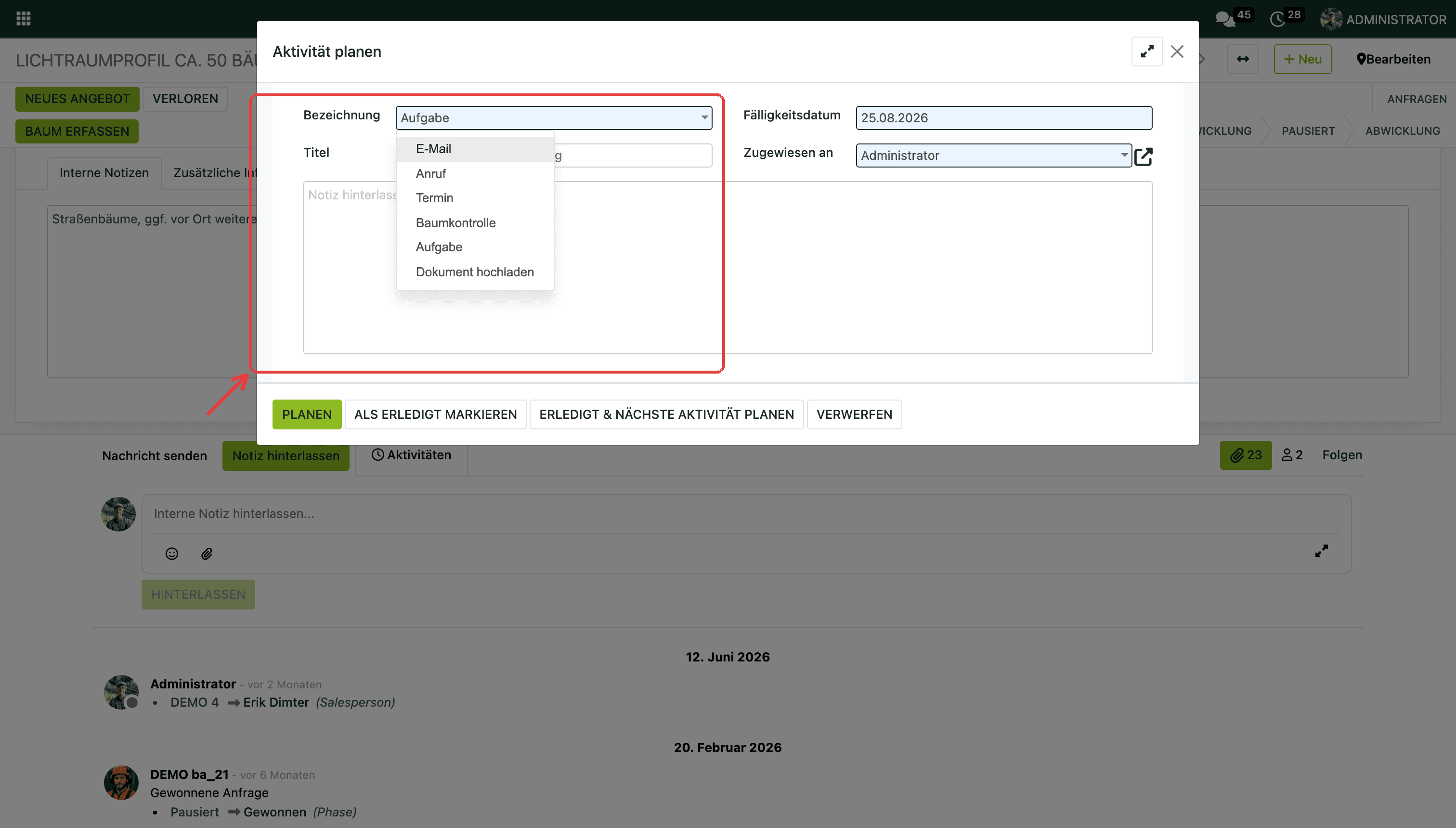Click BAUM ERFASSEN button
Image resolution: width=1456 pixels, height=828 pixels.
(x=77, y=131)
